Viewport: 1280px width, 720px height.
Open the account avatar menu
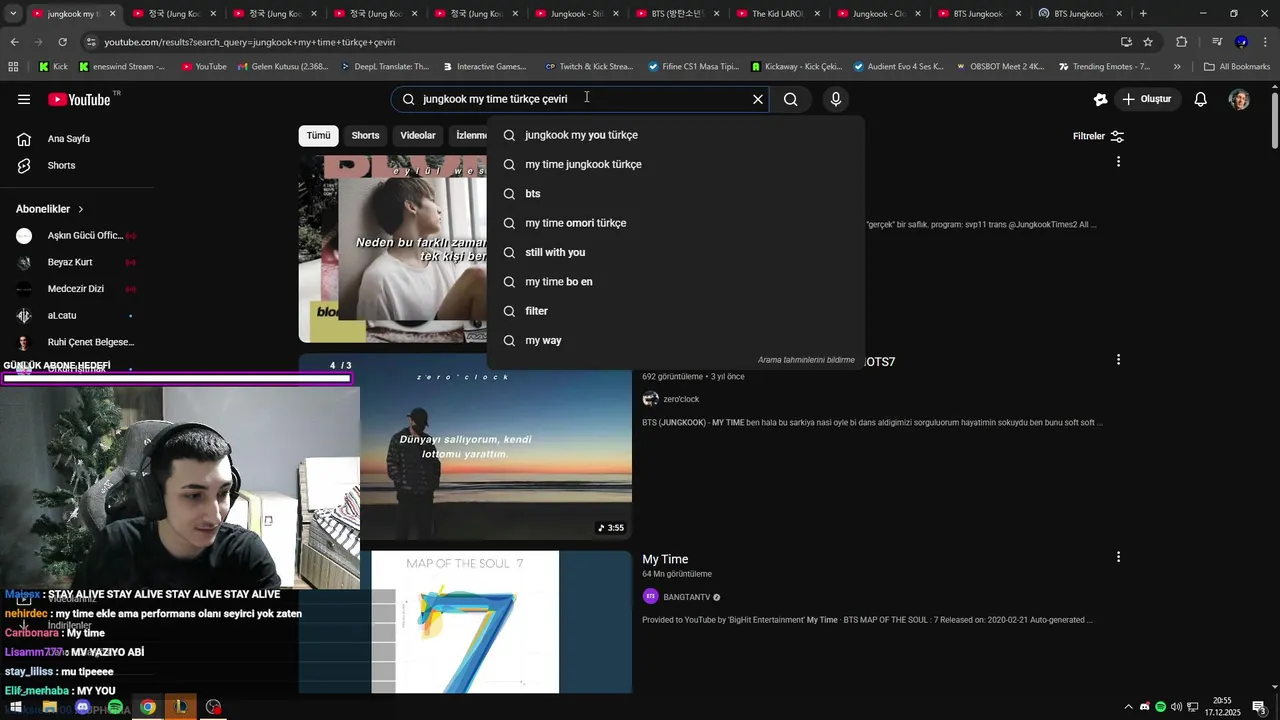(x=1239, y=99)
